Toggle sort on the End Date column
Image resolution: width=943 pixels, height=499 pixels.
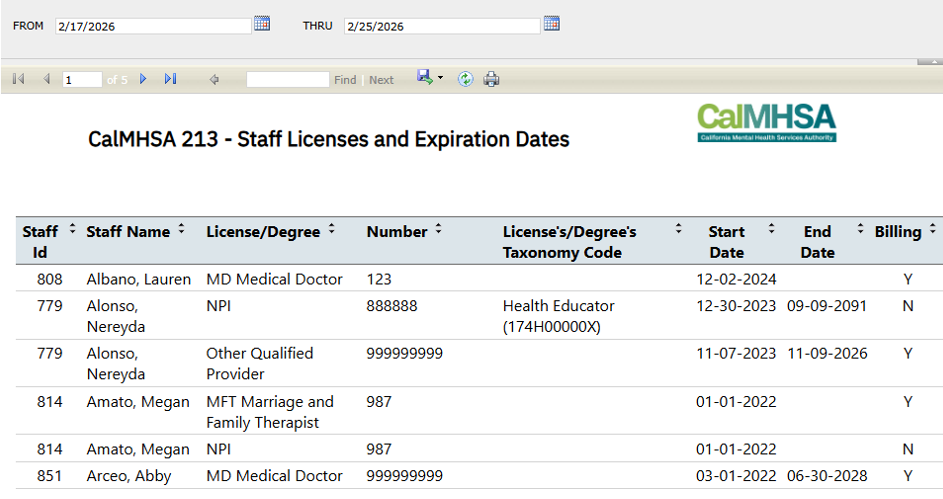coord(860,230)
